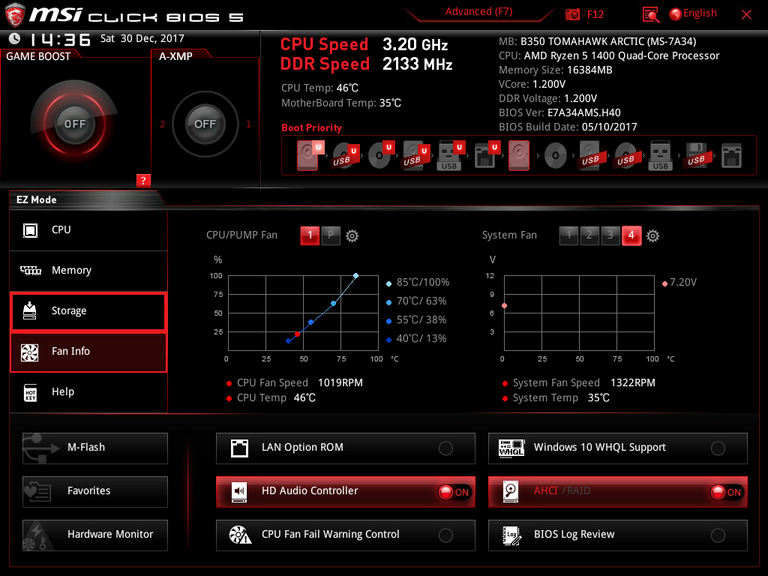The height and width of the screenshot is (576, 768).
Task: Enable CPU Fan Fail Warning Control
Action: pos(345,535)
